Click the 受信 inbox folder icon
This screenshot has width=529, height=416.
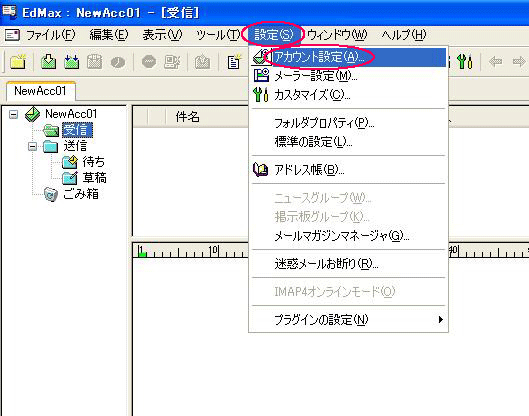(51, 130)
